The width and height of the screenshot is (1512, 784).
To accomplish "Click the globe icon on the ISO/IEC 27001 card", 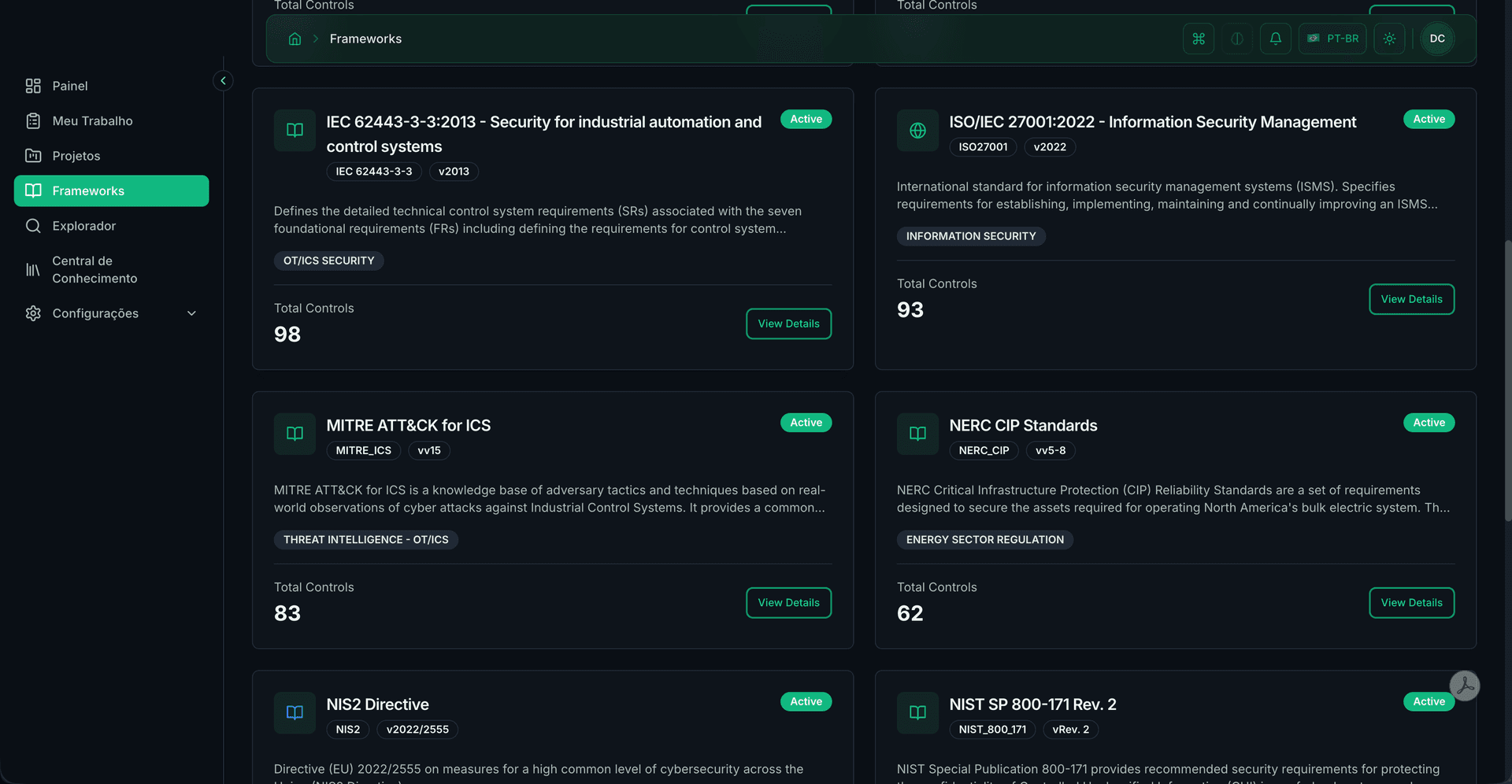I will 917,131.
